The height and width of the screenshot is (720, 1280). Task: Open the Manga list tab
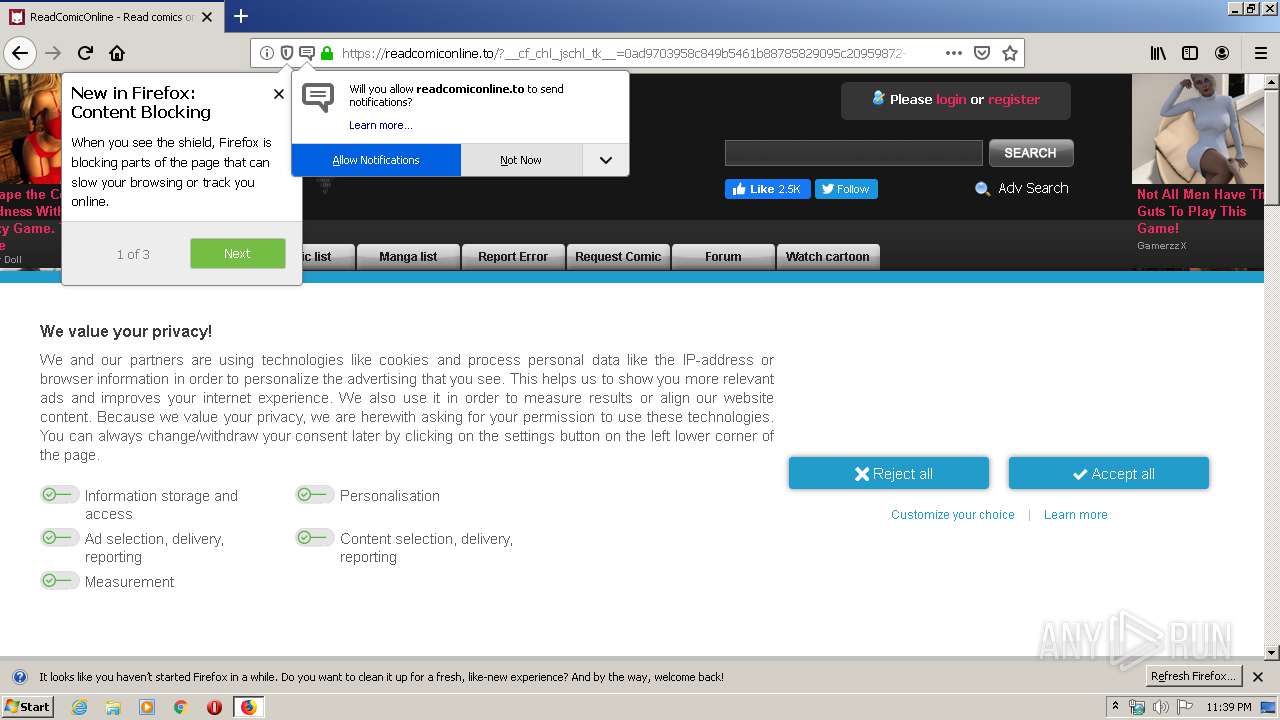408,257
